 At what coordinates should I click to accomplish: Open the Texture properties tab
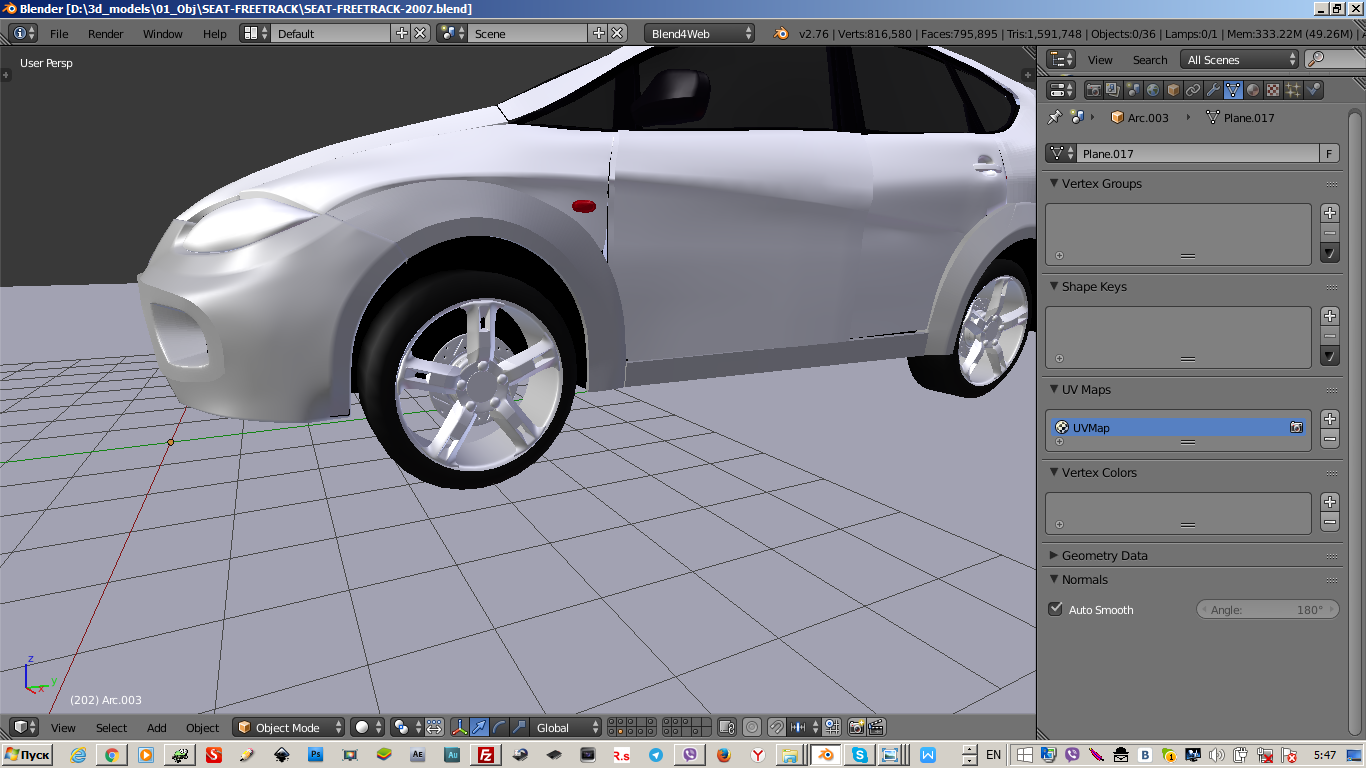[1273, 90]
